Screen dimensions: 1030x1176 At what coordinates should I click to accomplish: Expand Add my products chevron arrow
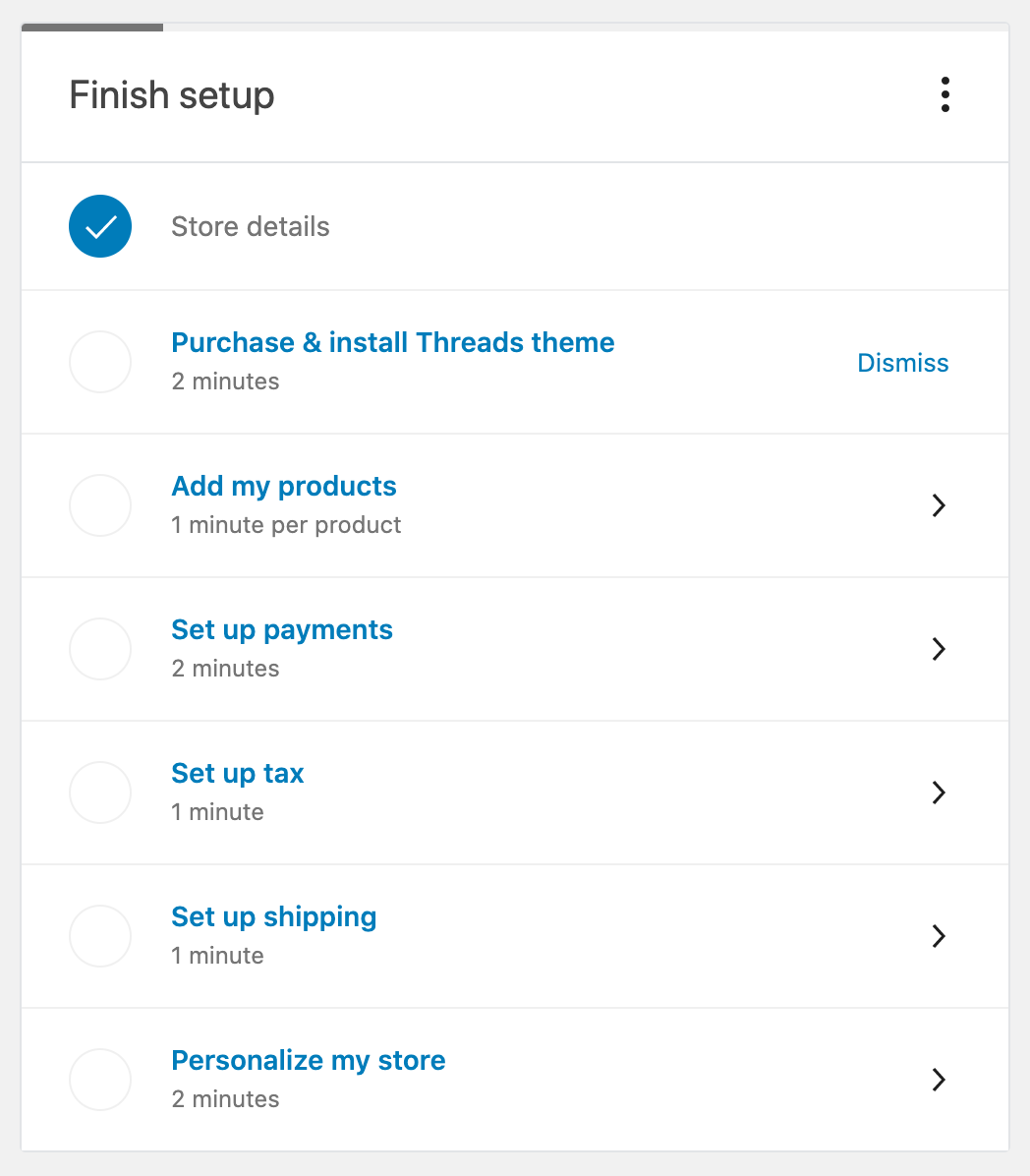(939, 505)
